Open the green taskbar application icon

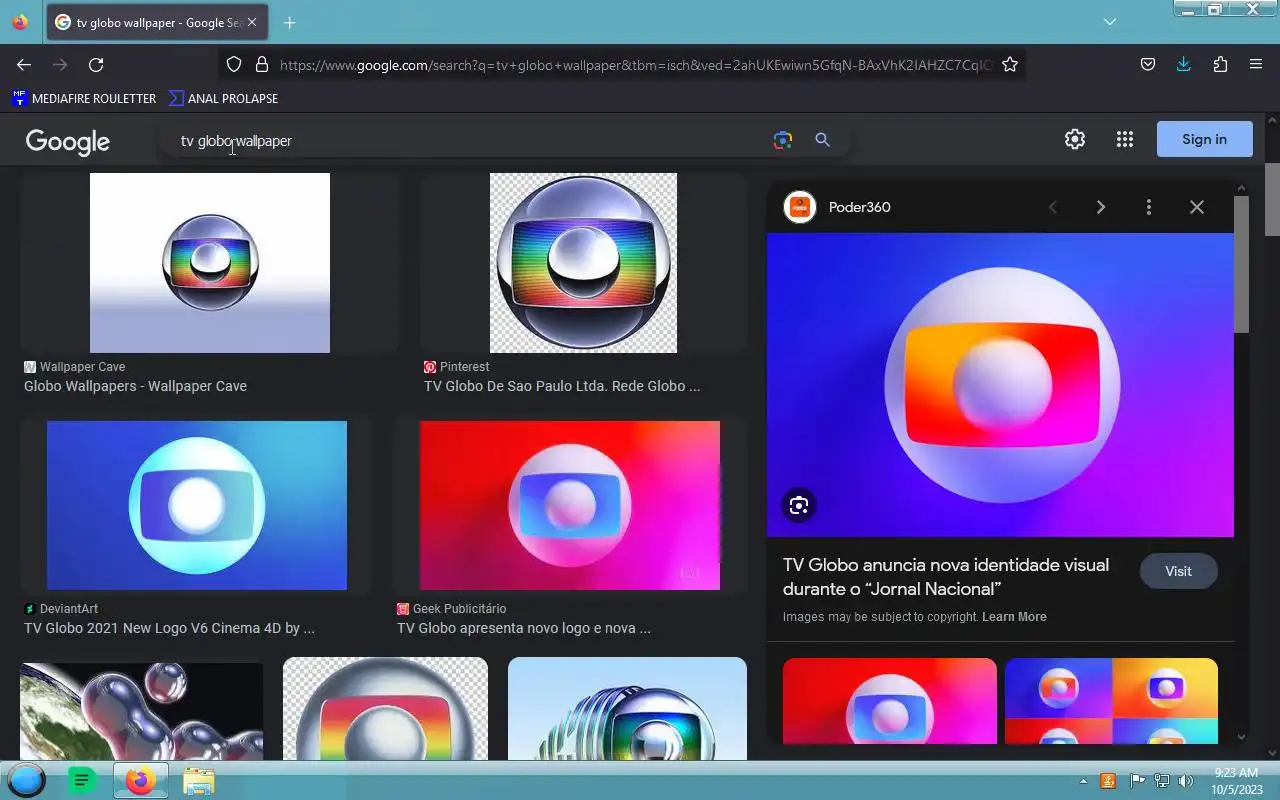(82, 780)
